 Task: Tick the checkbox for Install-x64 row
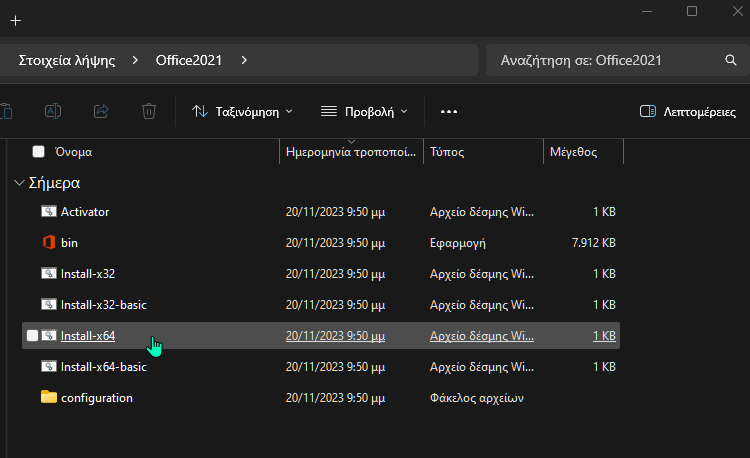coord(32,336)
